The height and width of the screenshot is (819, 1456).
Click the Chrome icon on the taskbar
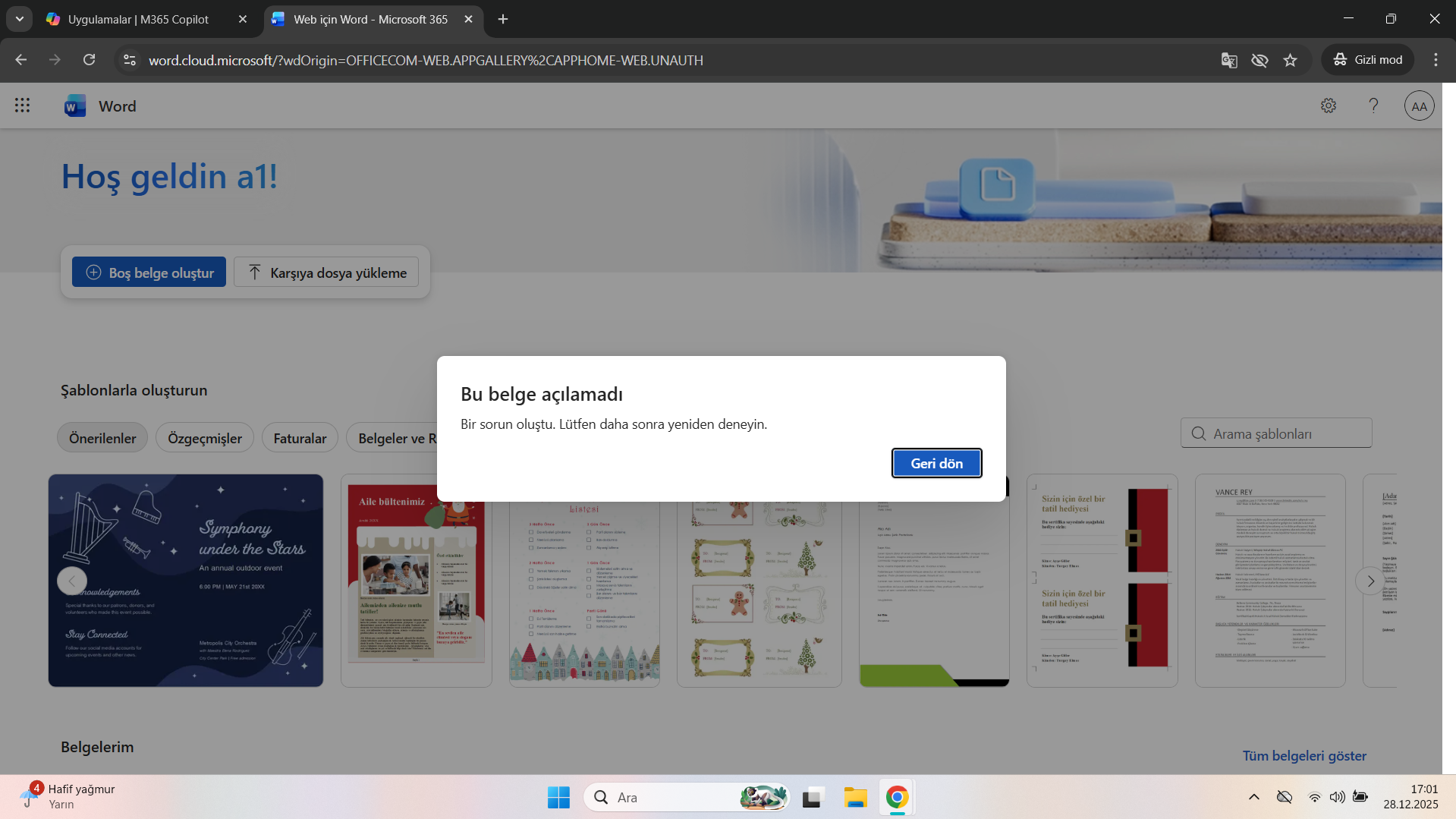tap(897, 797)
